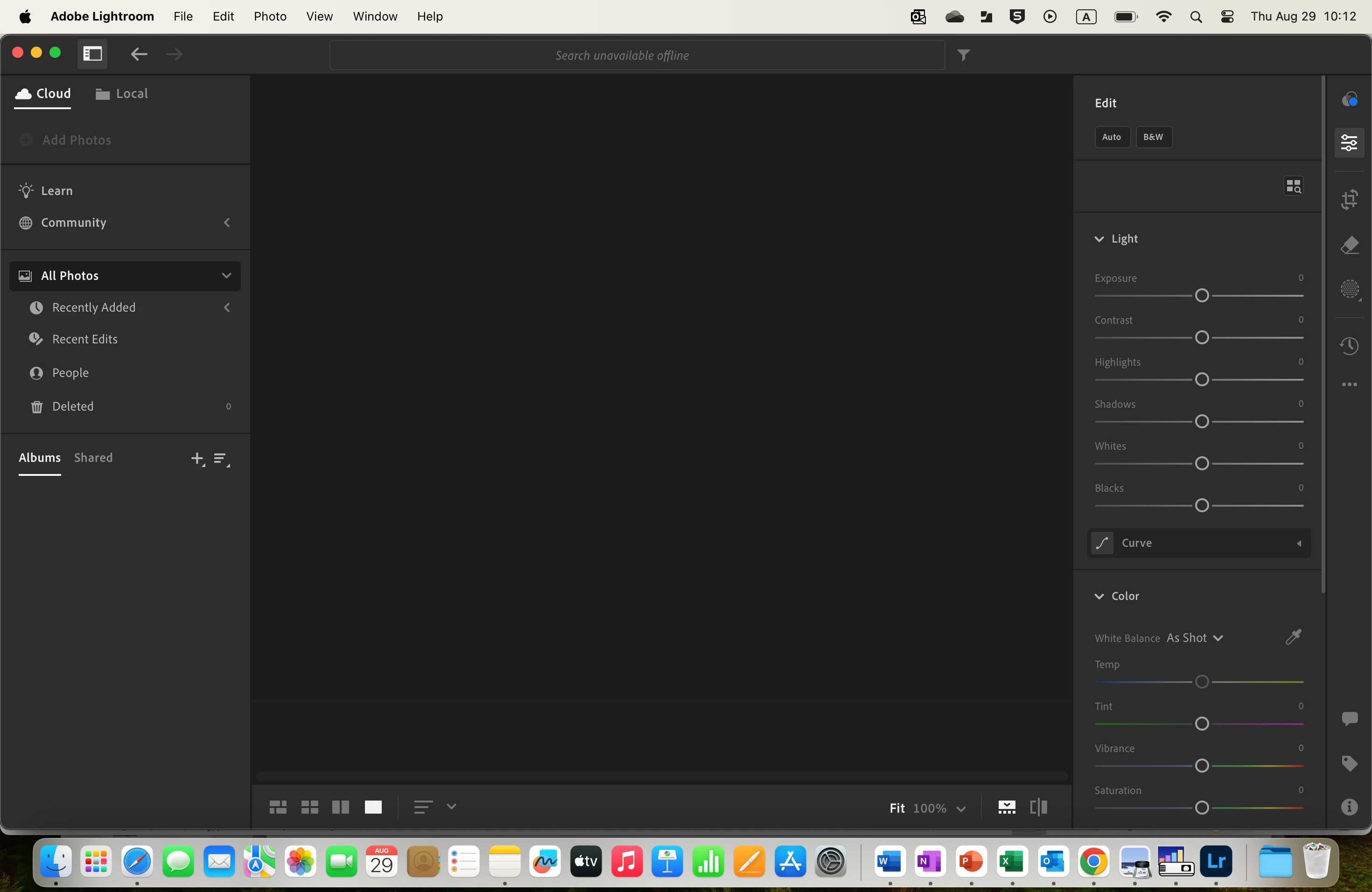Screen dimensions: 1372x892
Task: Click the Auto edit button
Action: (1112, 137)
